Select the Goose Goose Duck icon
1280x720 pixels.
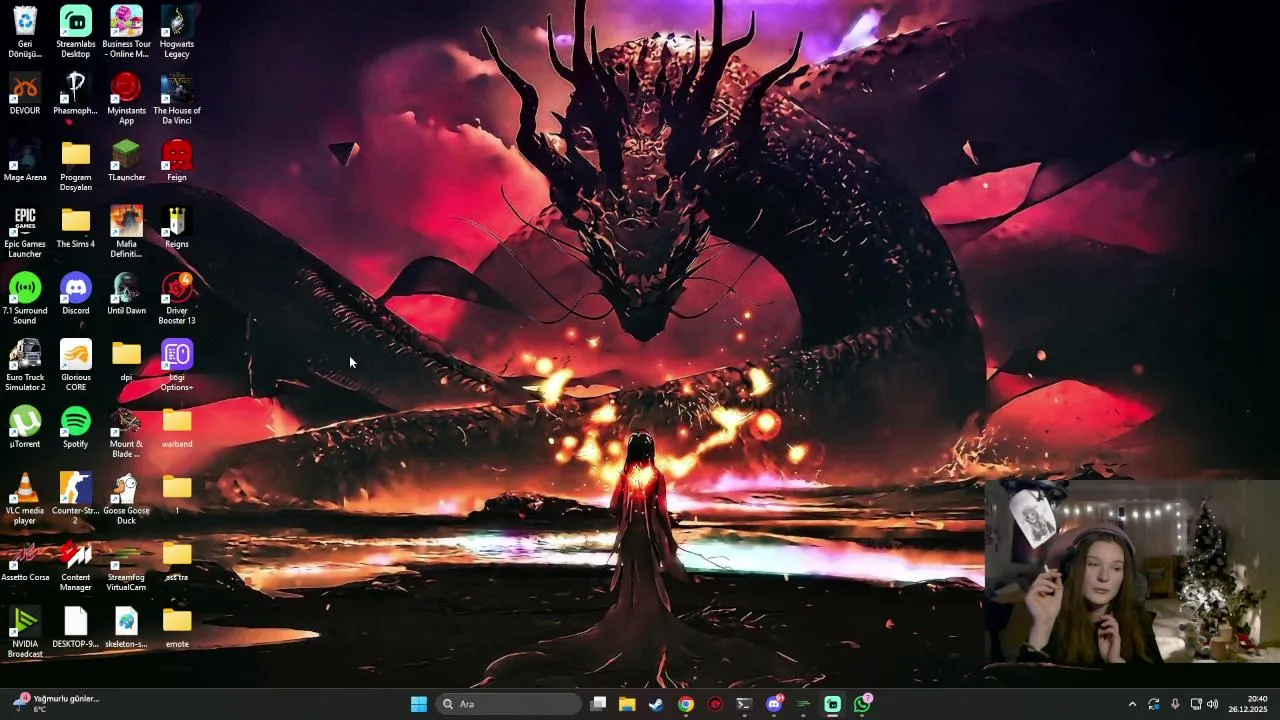pos(126,499)
